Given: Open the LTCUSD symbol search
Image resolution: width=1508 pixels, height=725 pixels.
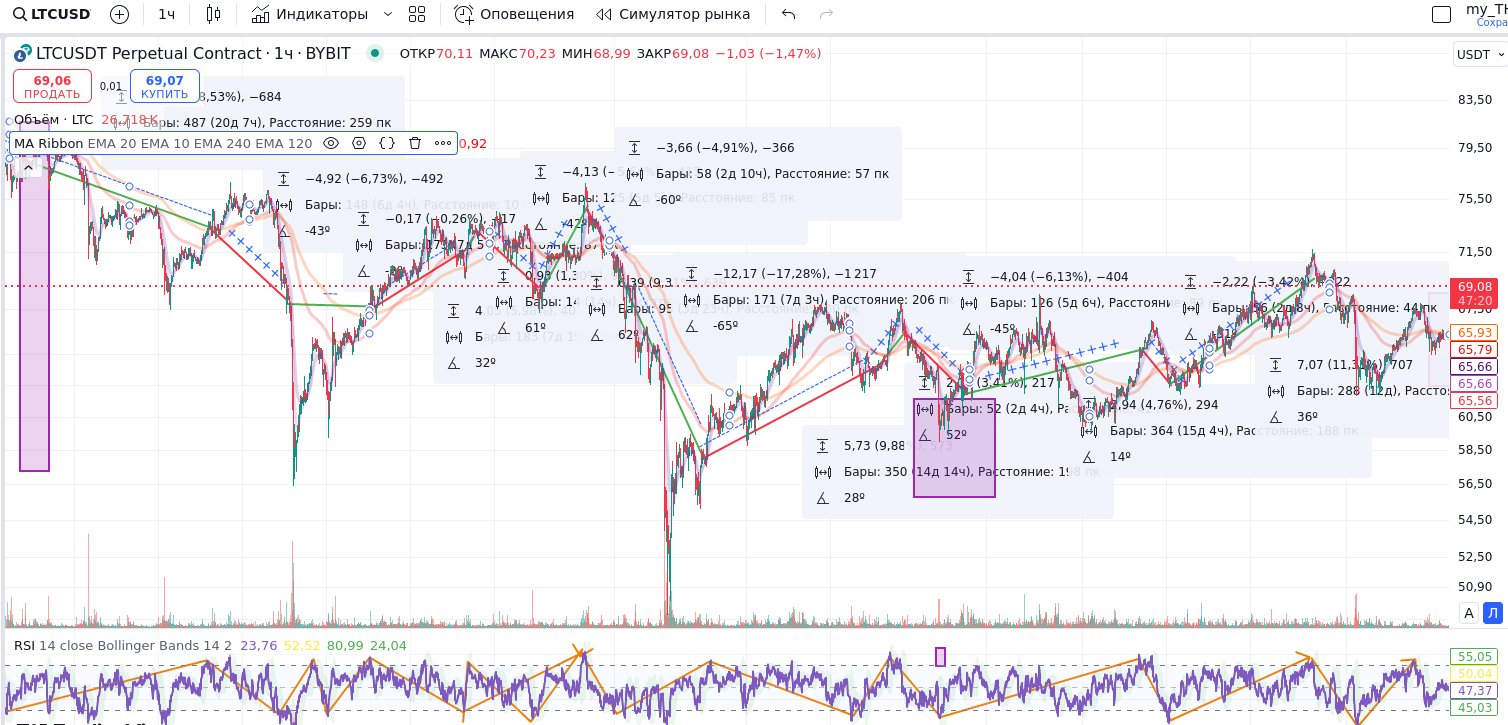Looking at the screenshot, I should pyautogui.click(x=53, y=14).
